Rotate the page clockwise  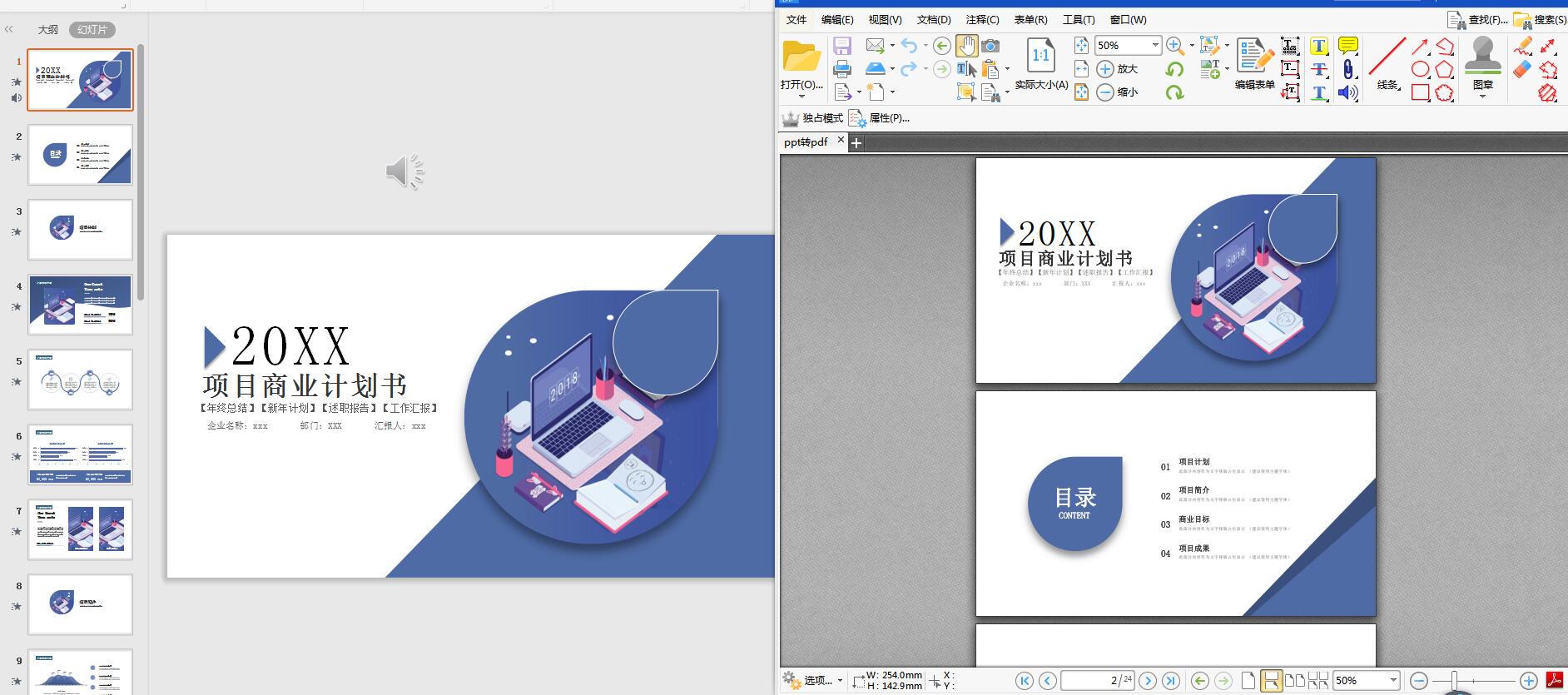coord(1174,92)
